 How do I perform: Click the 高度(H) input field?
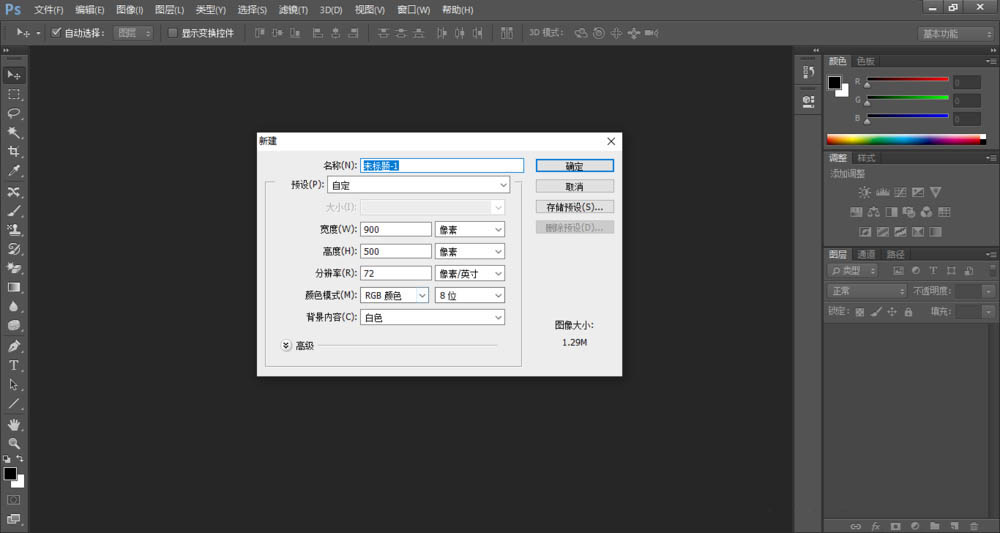tap(396, 251)
